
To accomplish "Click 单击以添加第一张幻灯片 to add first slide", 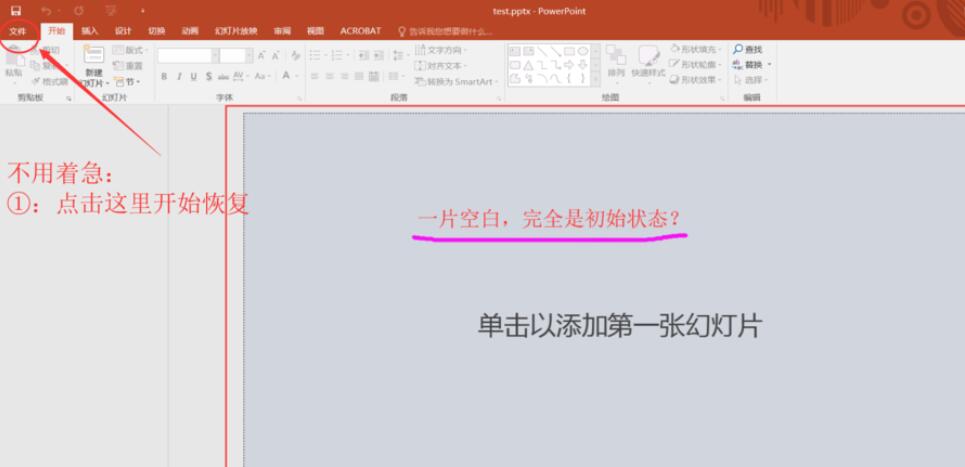I will coord(620,326).
